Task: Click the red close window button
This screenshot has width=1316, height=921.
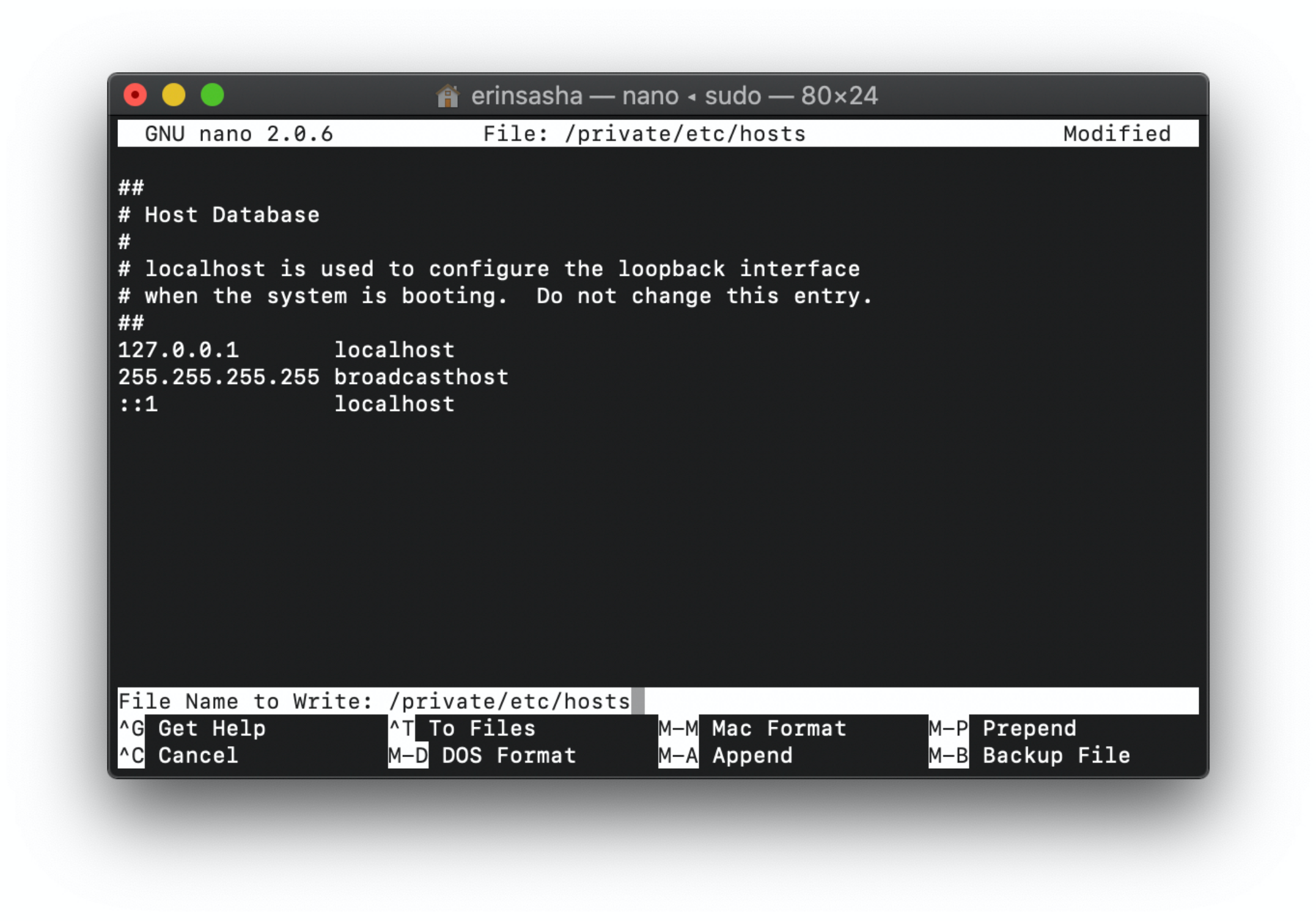Action: pos(135,95)
